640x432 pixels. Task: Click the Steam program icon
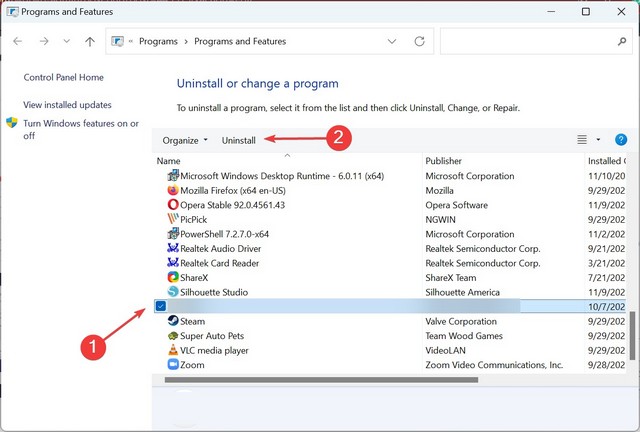tap(173, 322)
